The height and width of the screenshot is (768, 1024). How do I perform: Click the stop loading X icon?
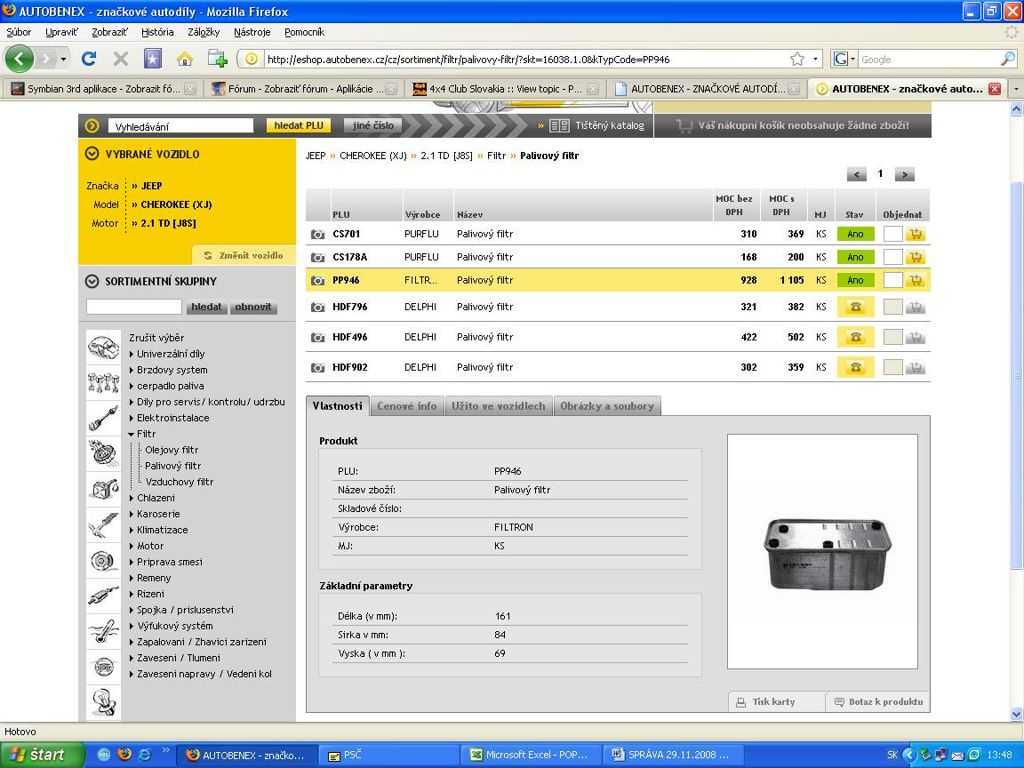(121, 59)
